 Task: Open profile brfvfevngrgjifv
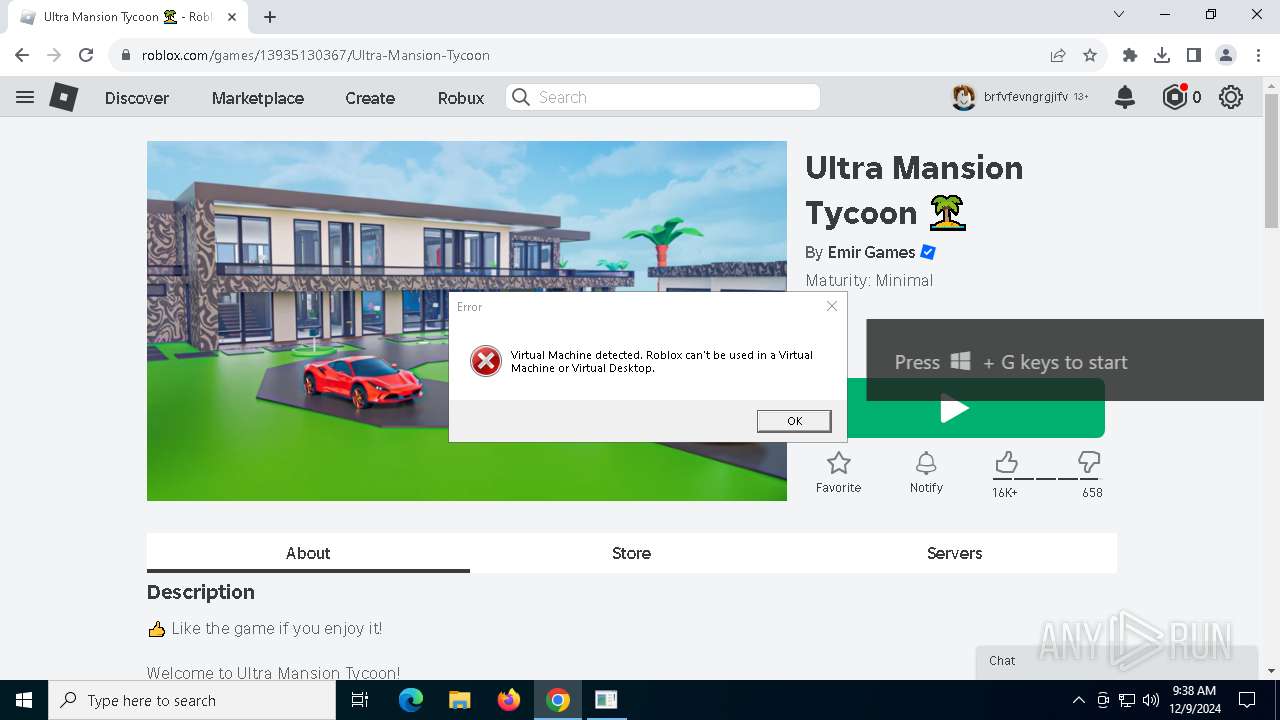click(x=1020, y=97)
